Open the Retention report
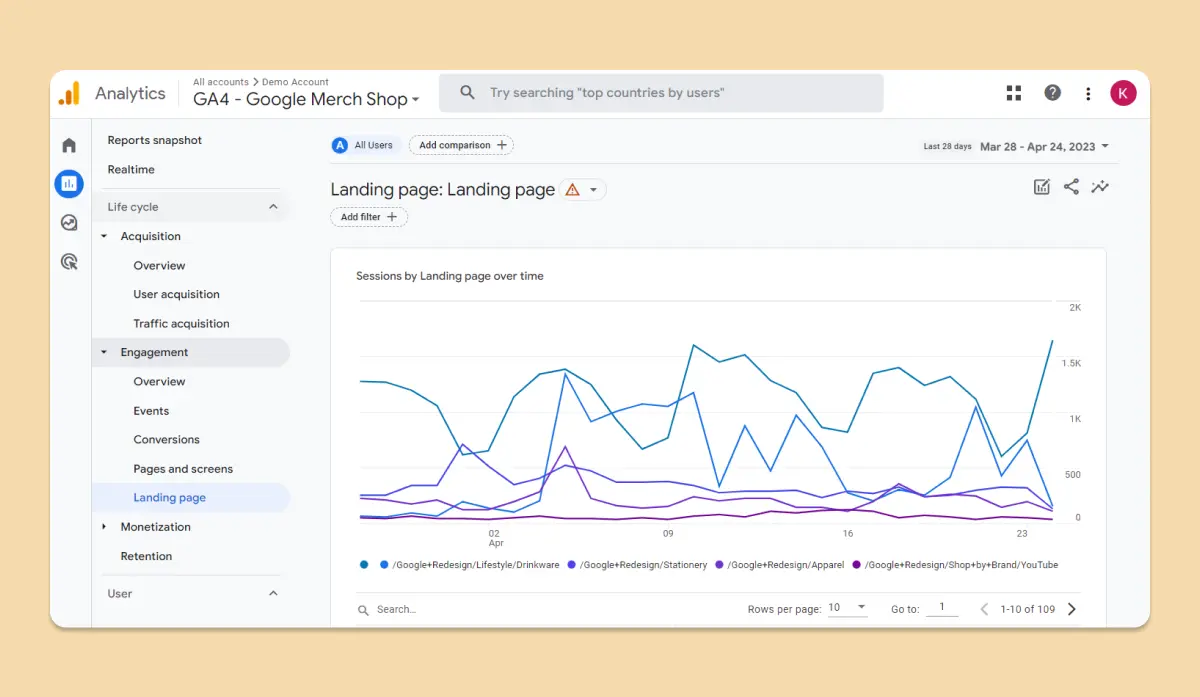 pos(147,556)
